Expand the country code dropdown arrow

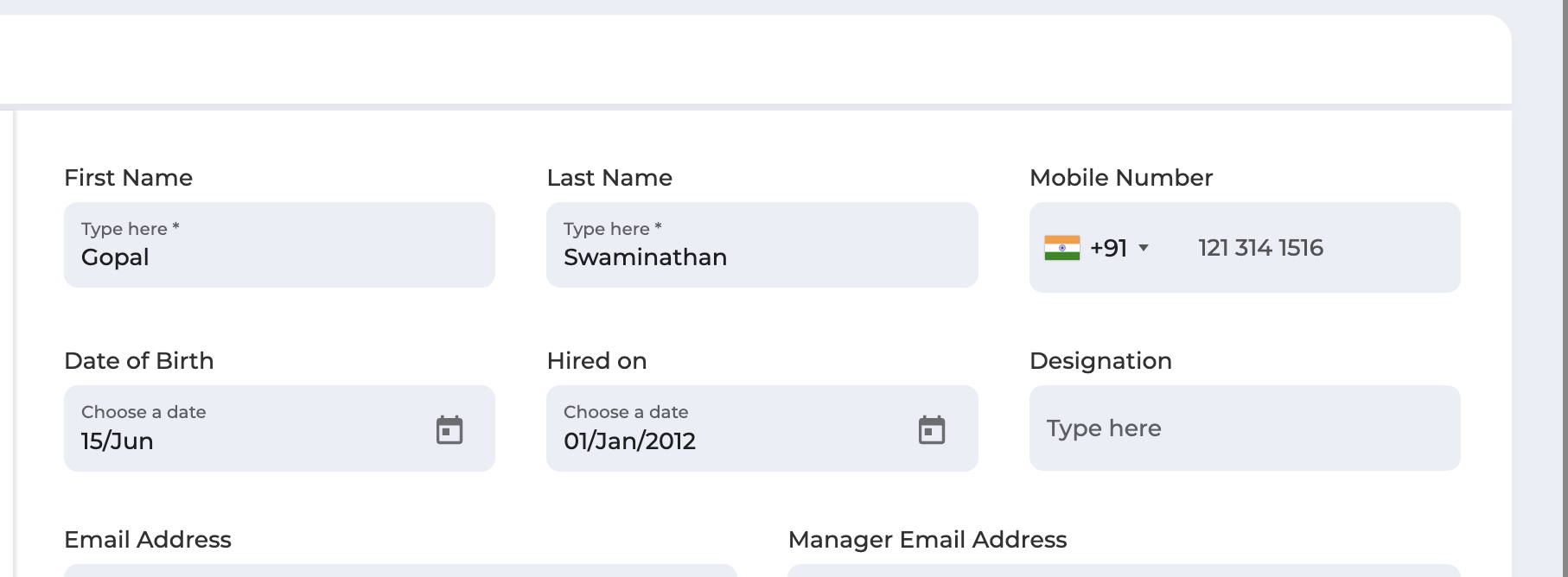1144,248
